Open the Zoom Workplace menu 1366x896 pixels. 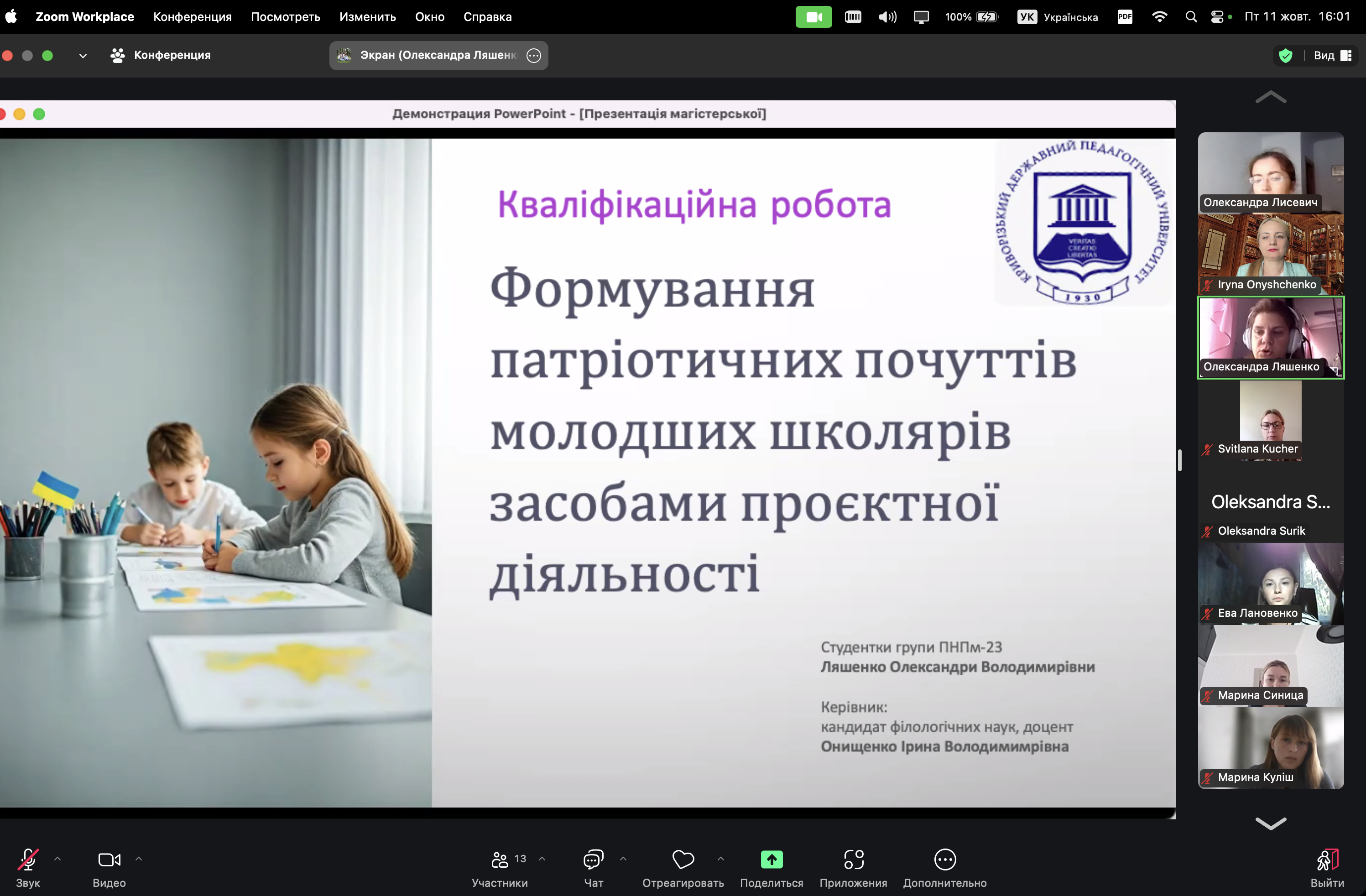pyautogui.click(x=85, y=16)
